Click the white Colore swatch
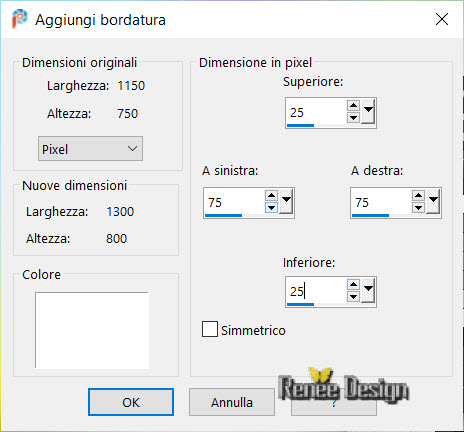Screen dimensions: 464x432 [x=92, y=330]
